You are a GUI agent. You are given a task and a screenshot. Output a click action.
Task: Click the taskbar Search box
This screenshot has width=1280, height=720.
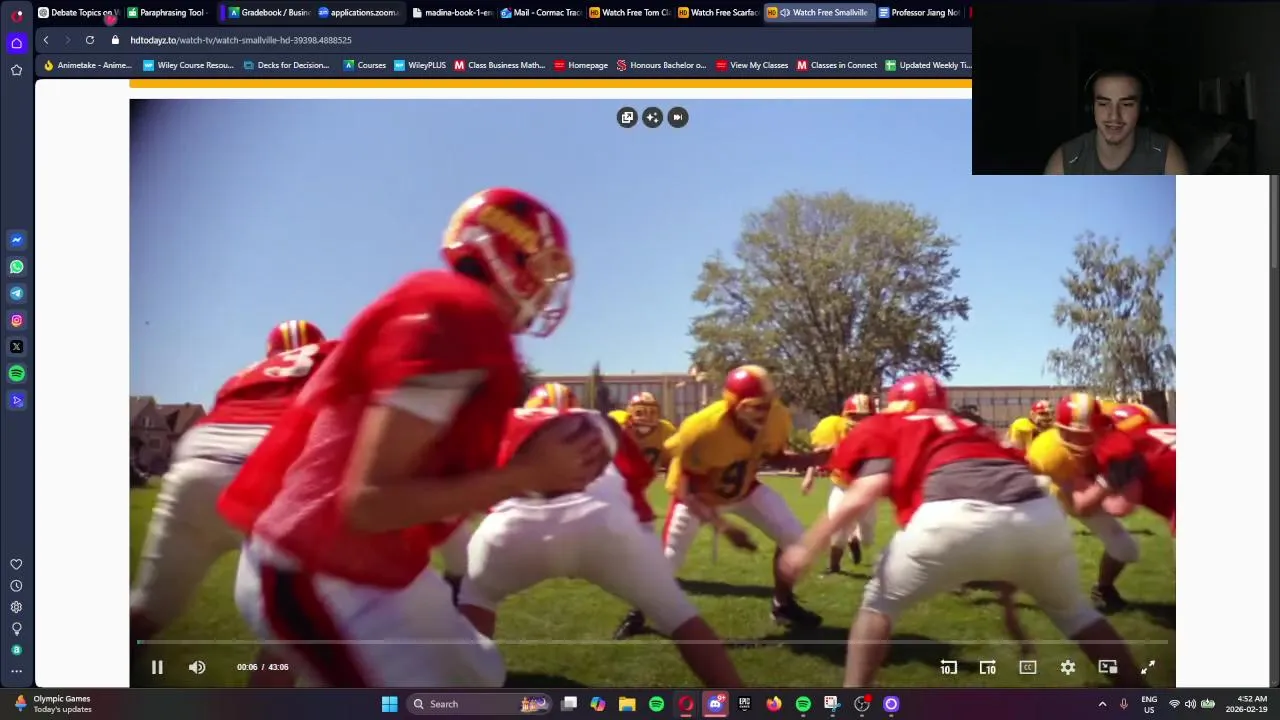point(480,704)
